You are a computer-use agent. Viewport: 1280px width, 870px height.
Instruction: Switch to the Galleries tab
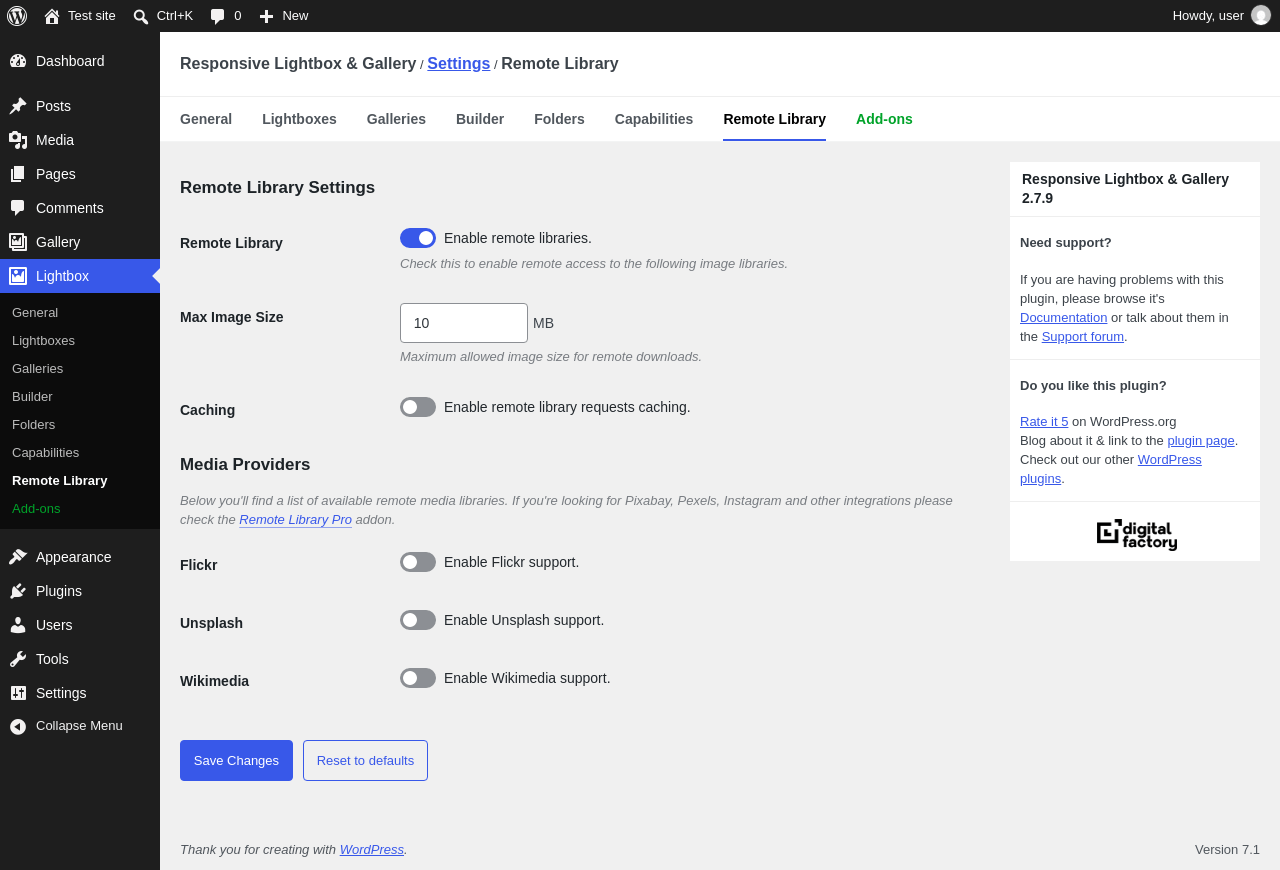[396, 119]
